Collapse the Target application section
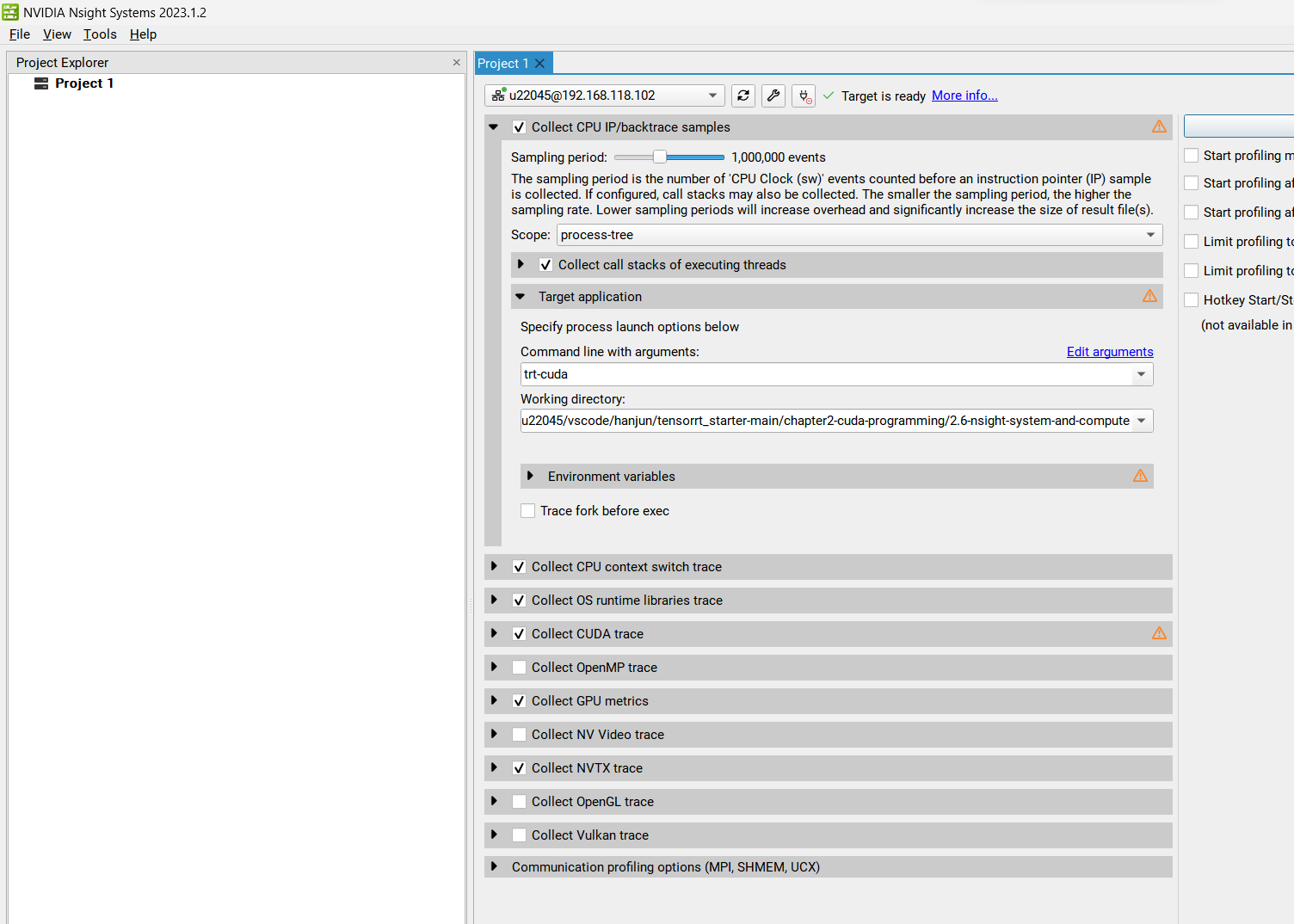 (x=520, y=296)
